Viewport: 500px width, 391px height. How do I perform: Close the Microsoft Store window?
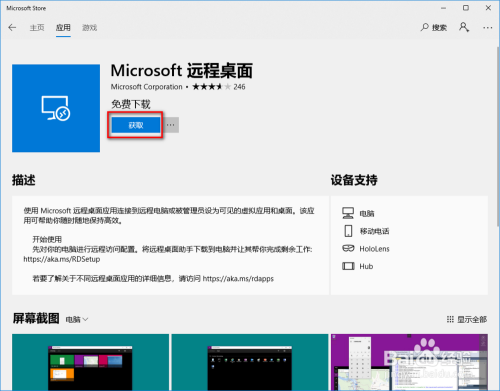coord(488,8)
